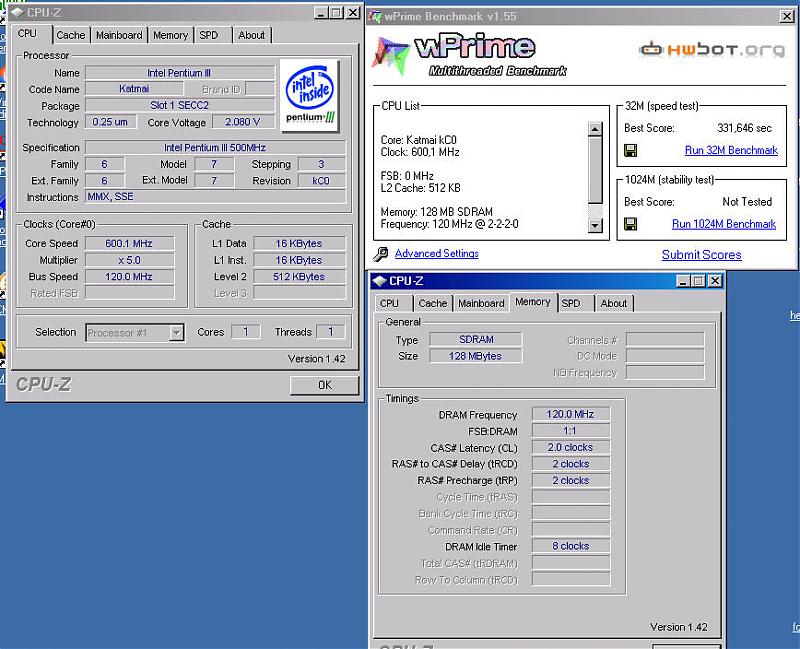Click the Intel Inside Pentium III logo
This screenshot has height=649, width=800.
[310, 95]
